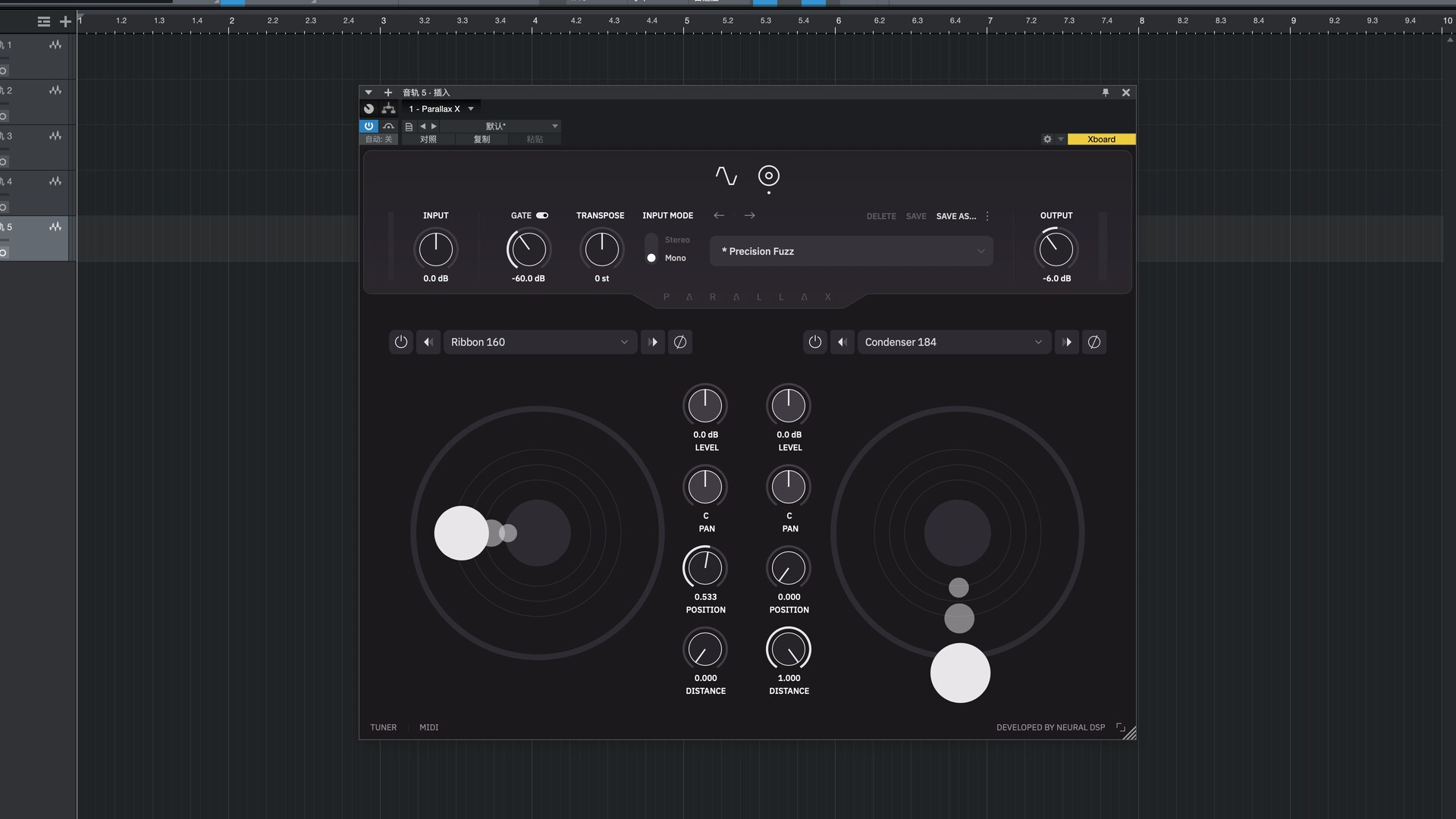The height and width of the screenshot is (819, 1456).
Task: Click the SAVE AS... button
Action: click(955, 217)
